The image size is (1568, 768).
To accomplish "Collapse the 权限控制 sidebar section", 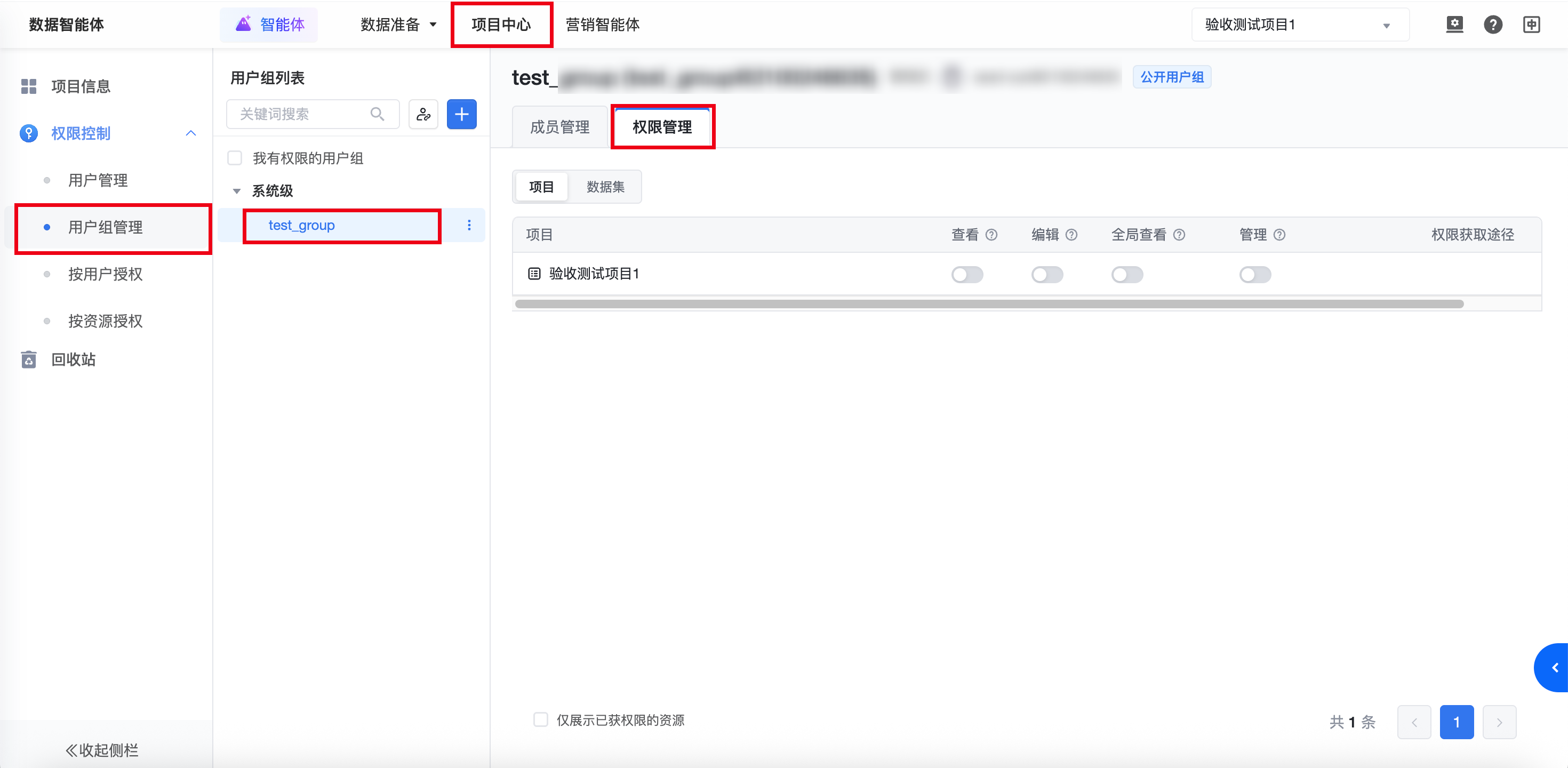I will tap(190, 133).
